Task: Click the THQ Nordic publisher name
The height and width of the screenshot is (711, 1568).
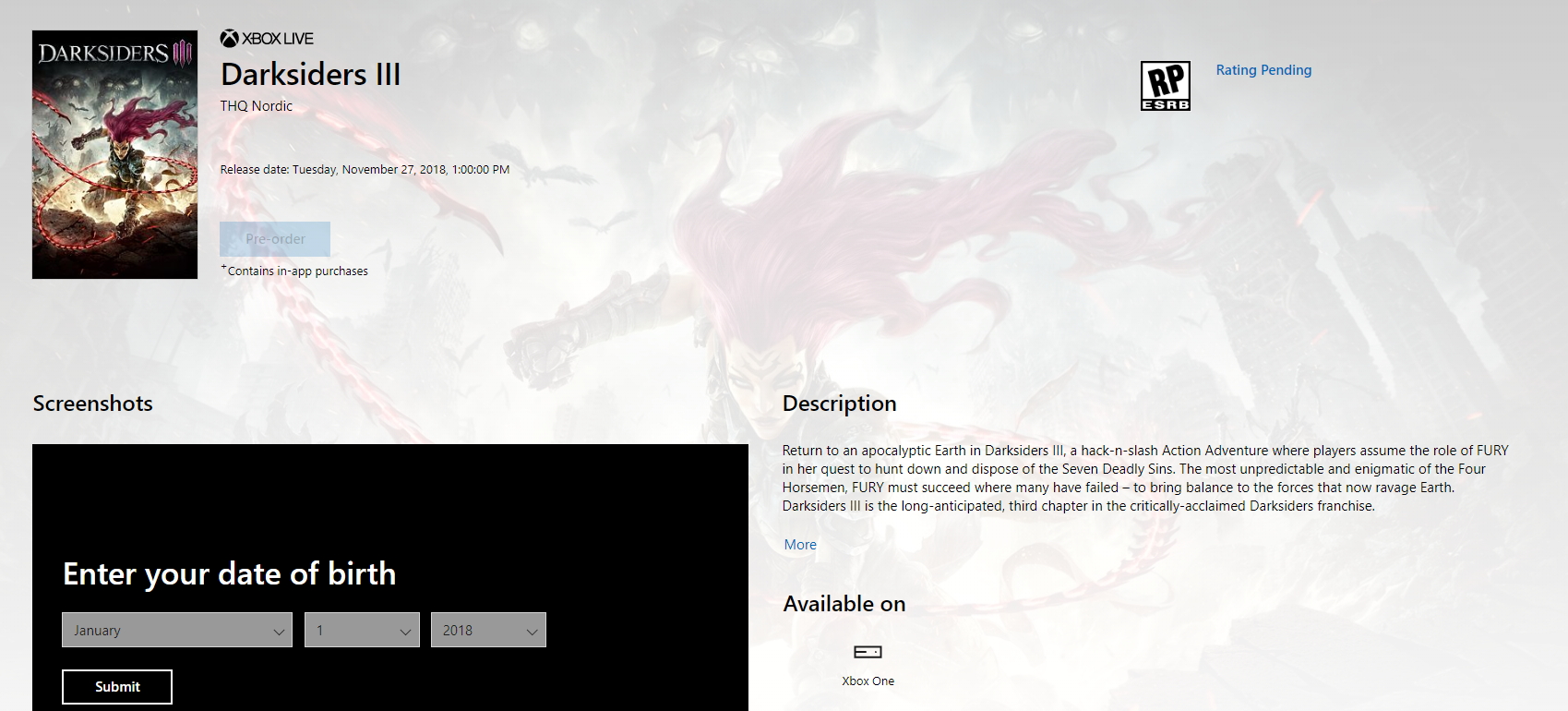Action: [257, 106]
